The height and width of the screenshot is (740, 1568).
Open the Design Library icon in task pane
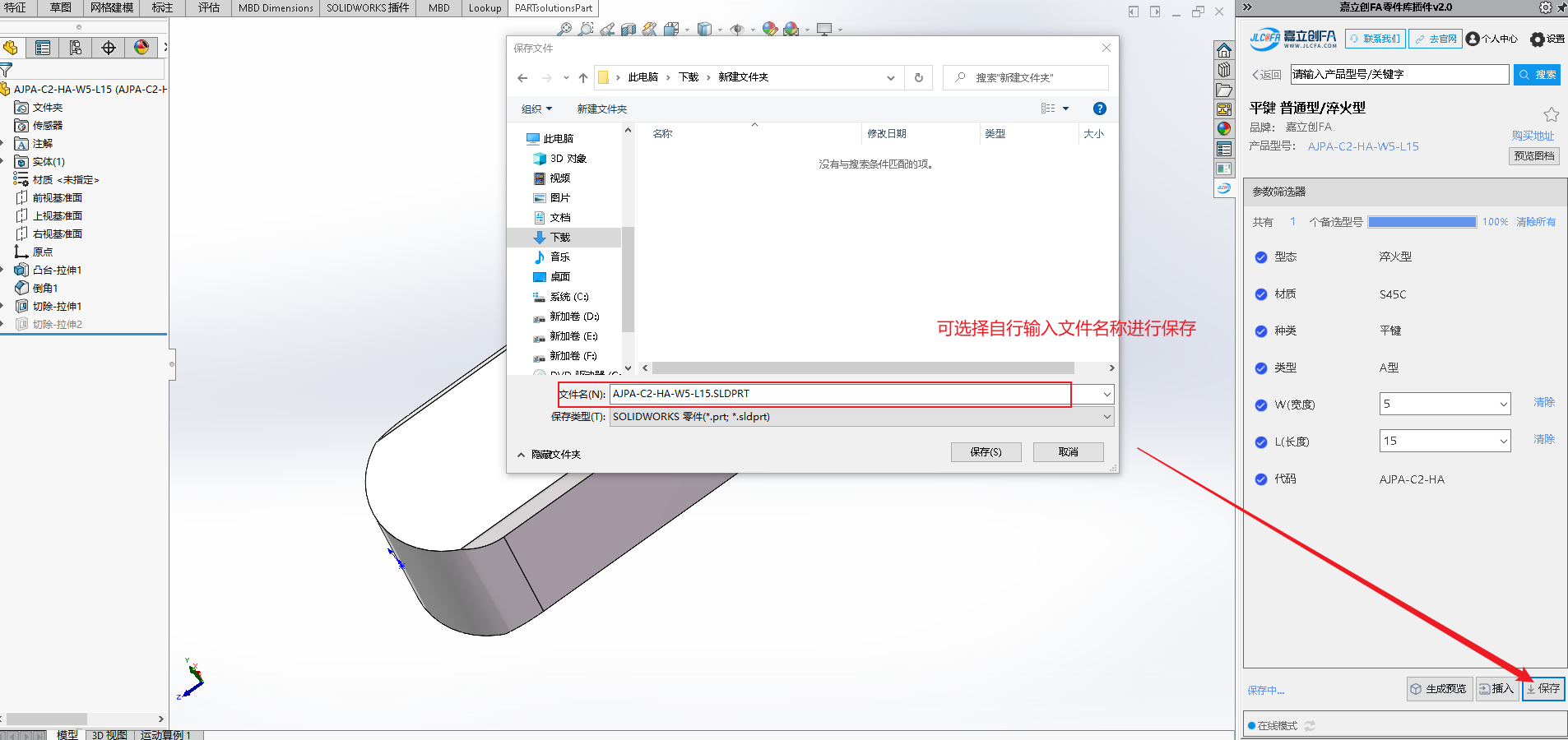pos(1224,70)
